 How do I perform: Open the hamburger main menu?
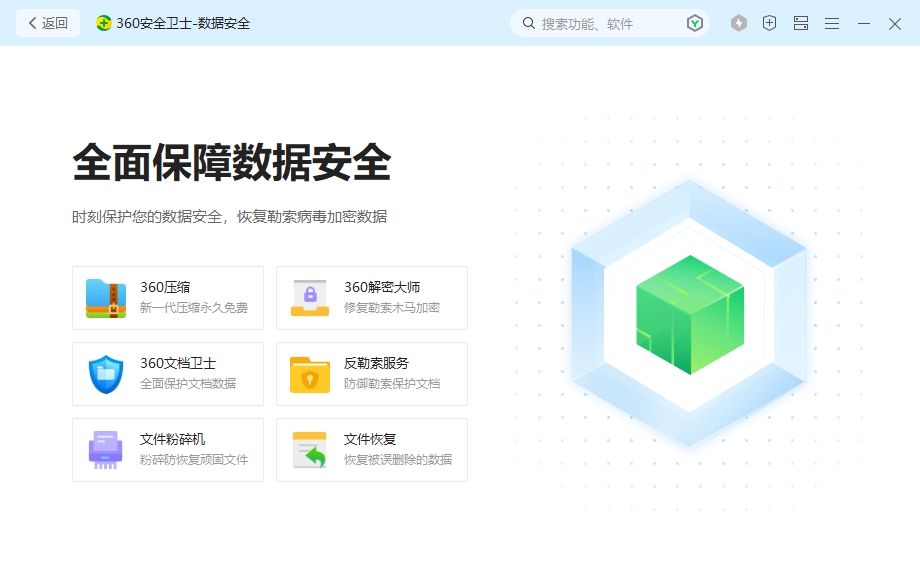click(x=832, y=23)
